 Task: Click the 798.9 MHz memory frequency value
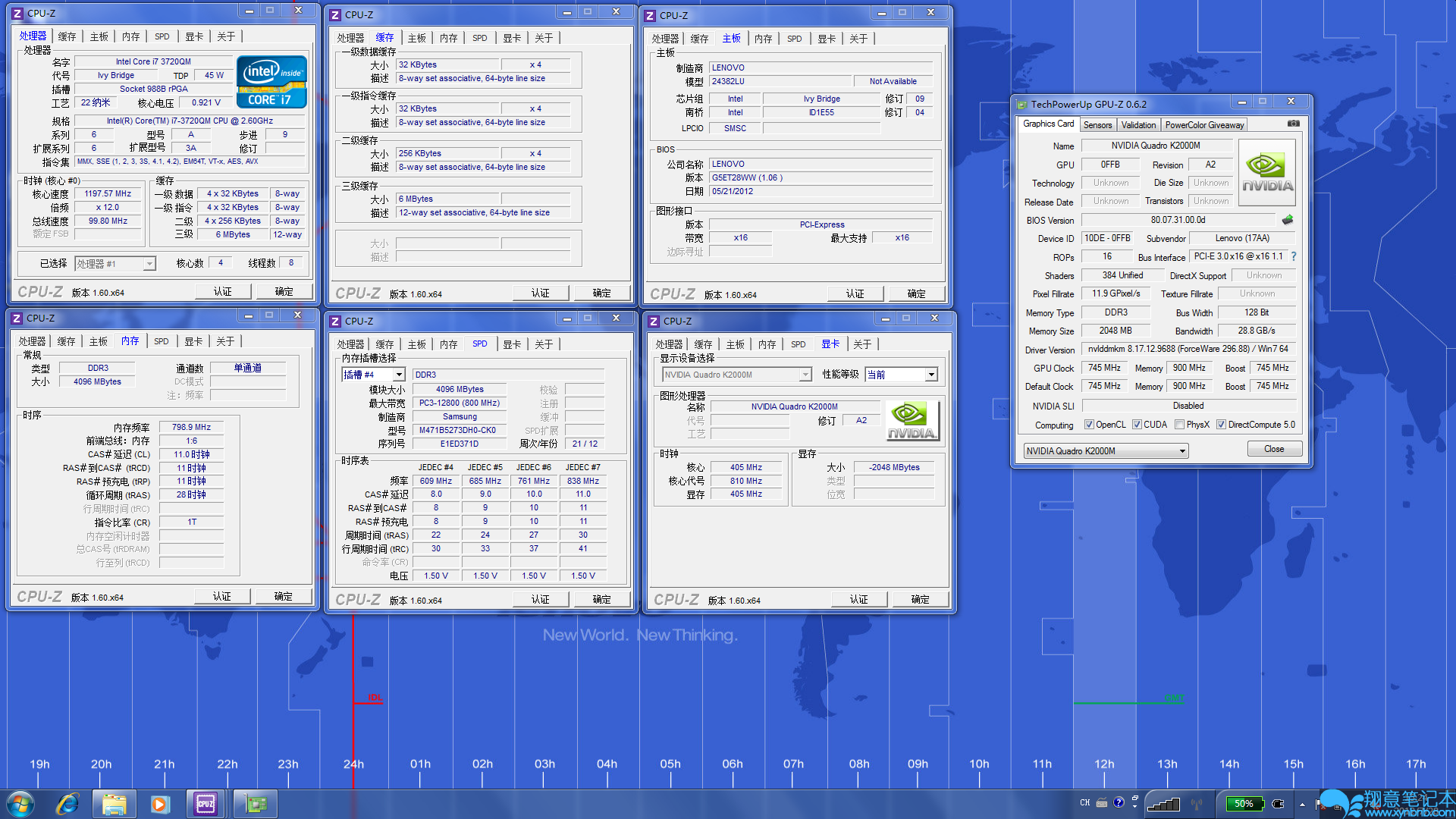pyautogui.click(x=191, y=428)
